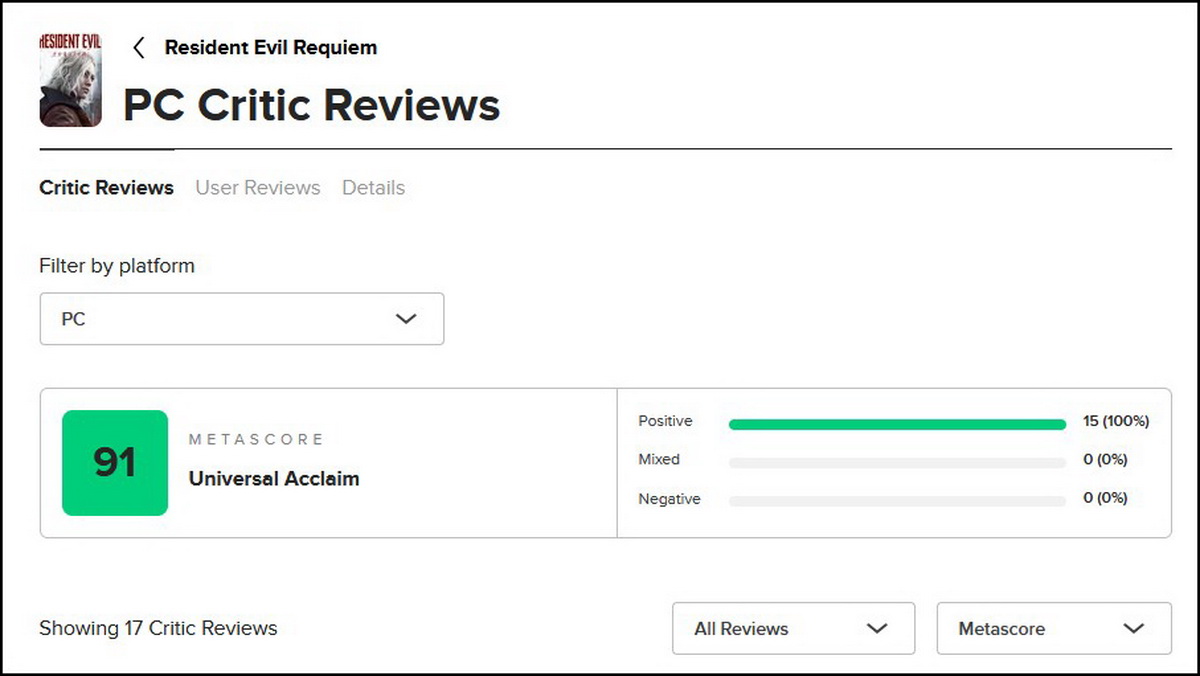
Task: Open the Metascore sort order dropdown
Action: pyautogui.click(x=1053, y=628)
